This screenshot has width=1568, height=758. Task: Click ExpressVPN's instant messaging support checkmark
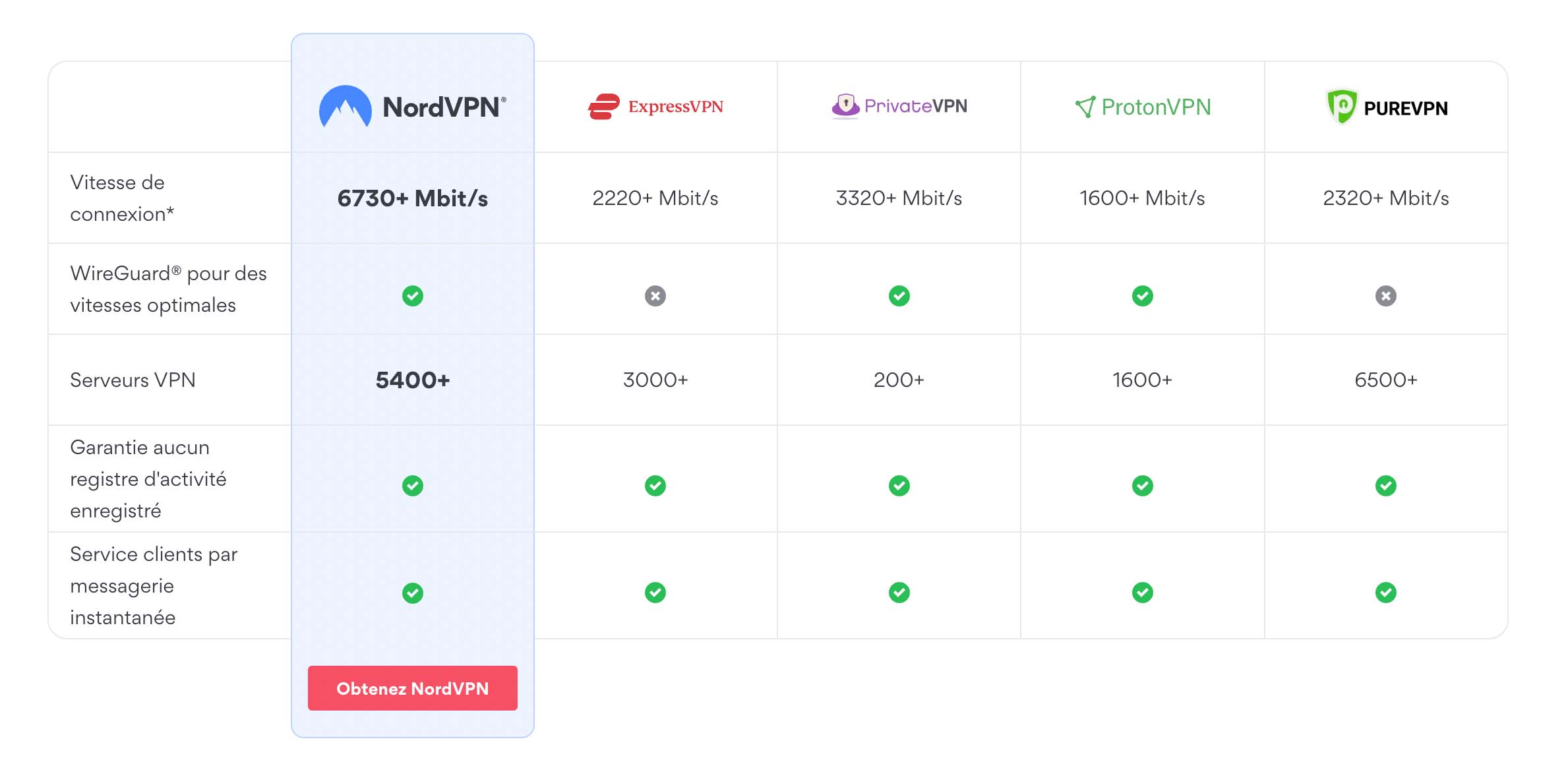655,593
